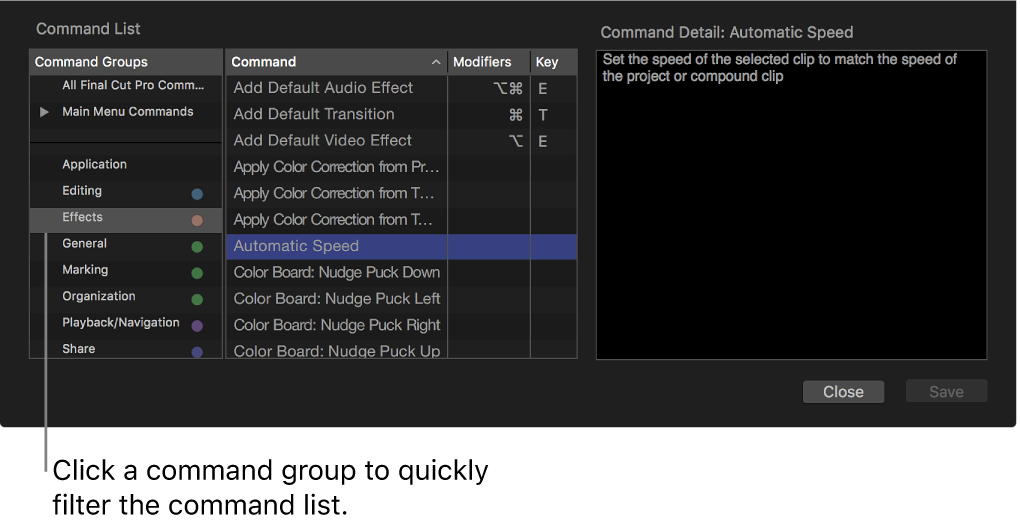Image resolution: width=1020 pixels, height=532 pixels.
Task: Click the green dot beside Organization
Action: (x=197, y=299)
